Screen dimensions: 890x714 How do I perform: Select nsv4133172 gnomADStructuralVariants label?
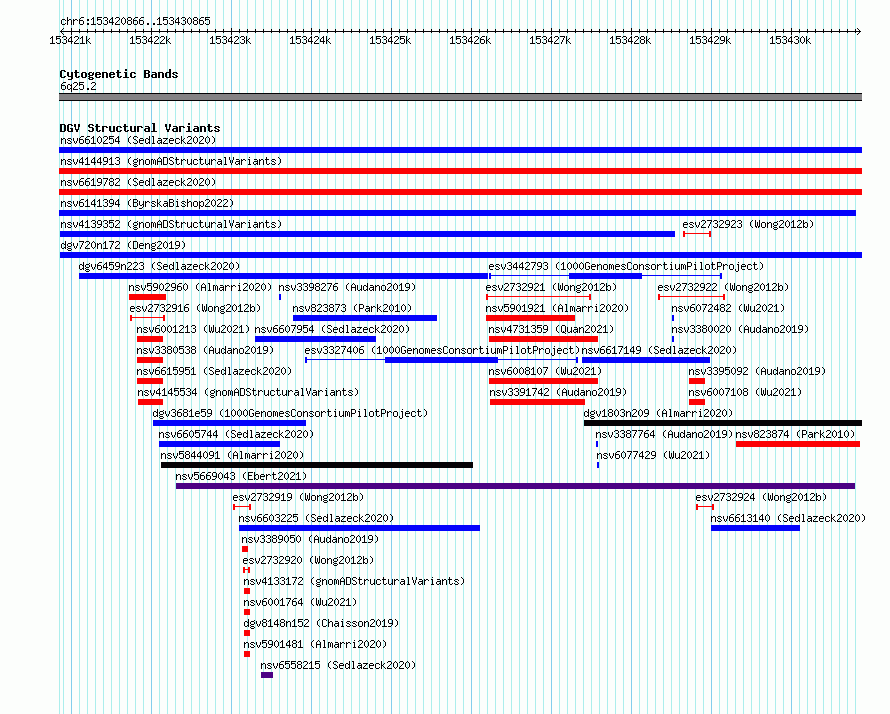(x=354, y=581)
